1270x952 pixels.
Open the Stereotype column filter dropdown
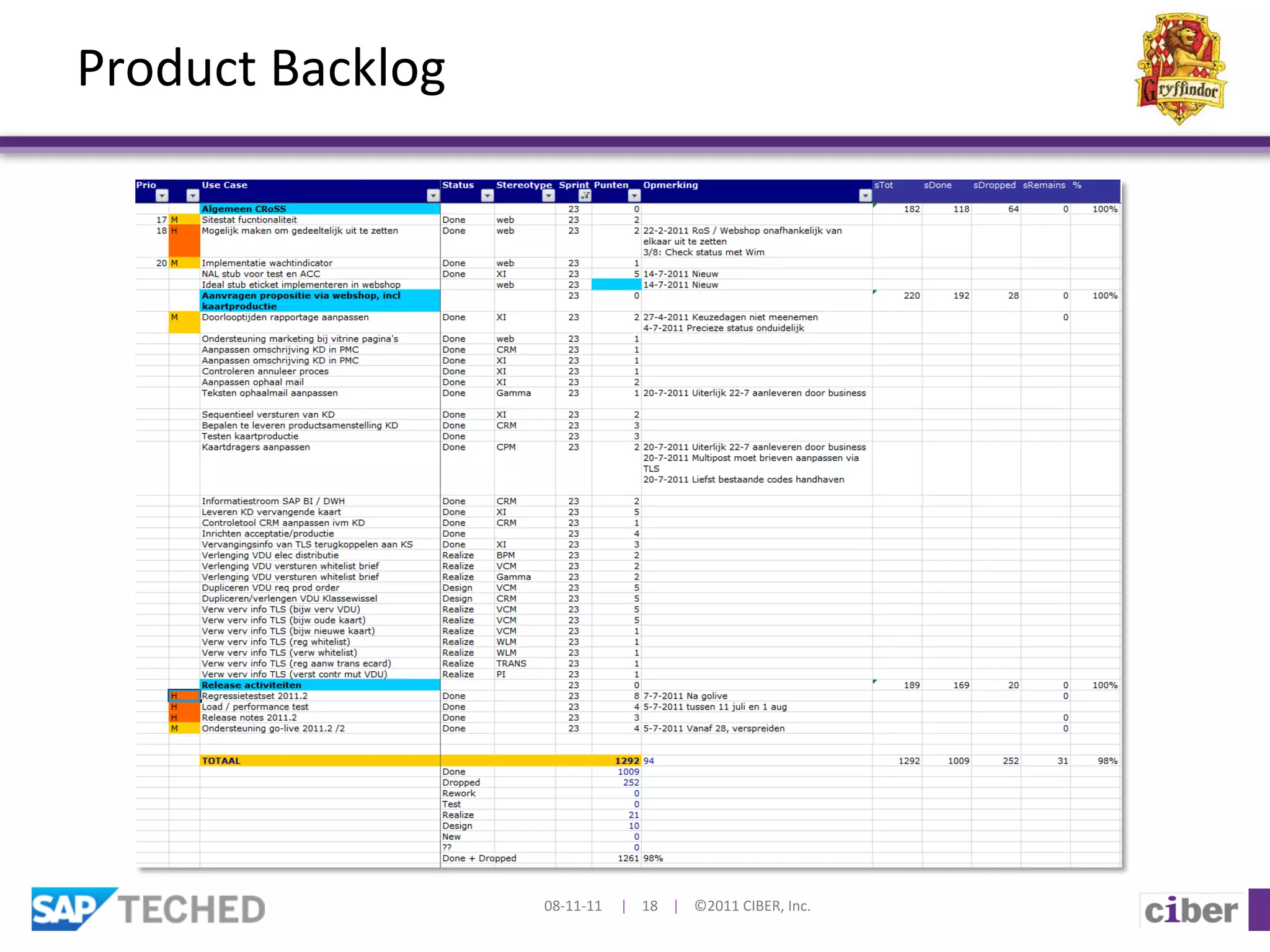click(x=548, y=196)
